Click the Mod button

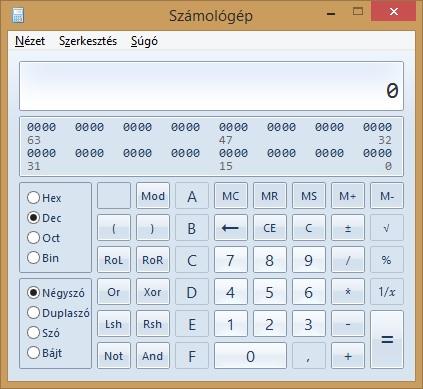153,196
